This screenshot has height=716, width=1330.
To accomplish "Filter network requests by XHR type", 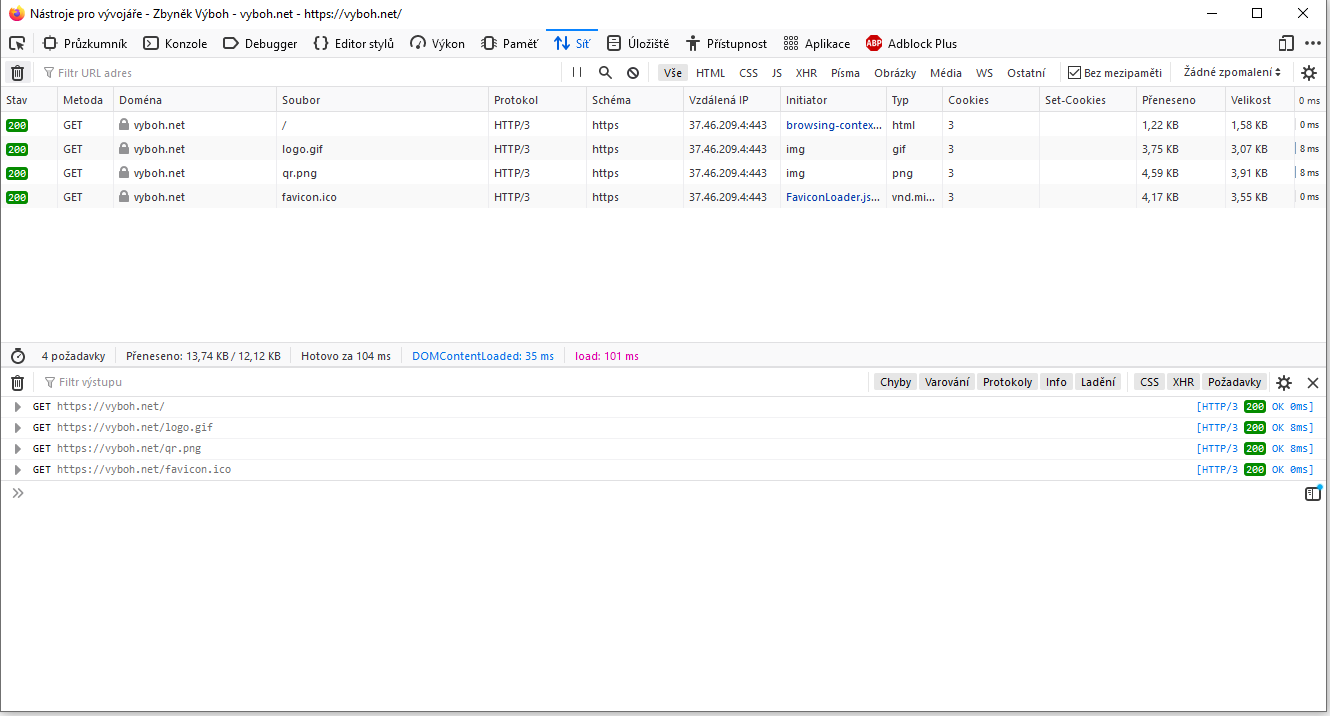I will (x=806, y=73).
